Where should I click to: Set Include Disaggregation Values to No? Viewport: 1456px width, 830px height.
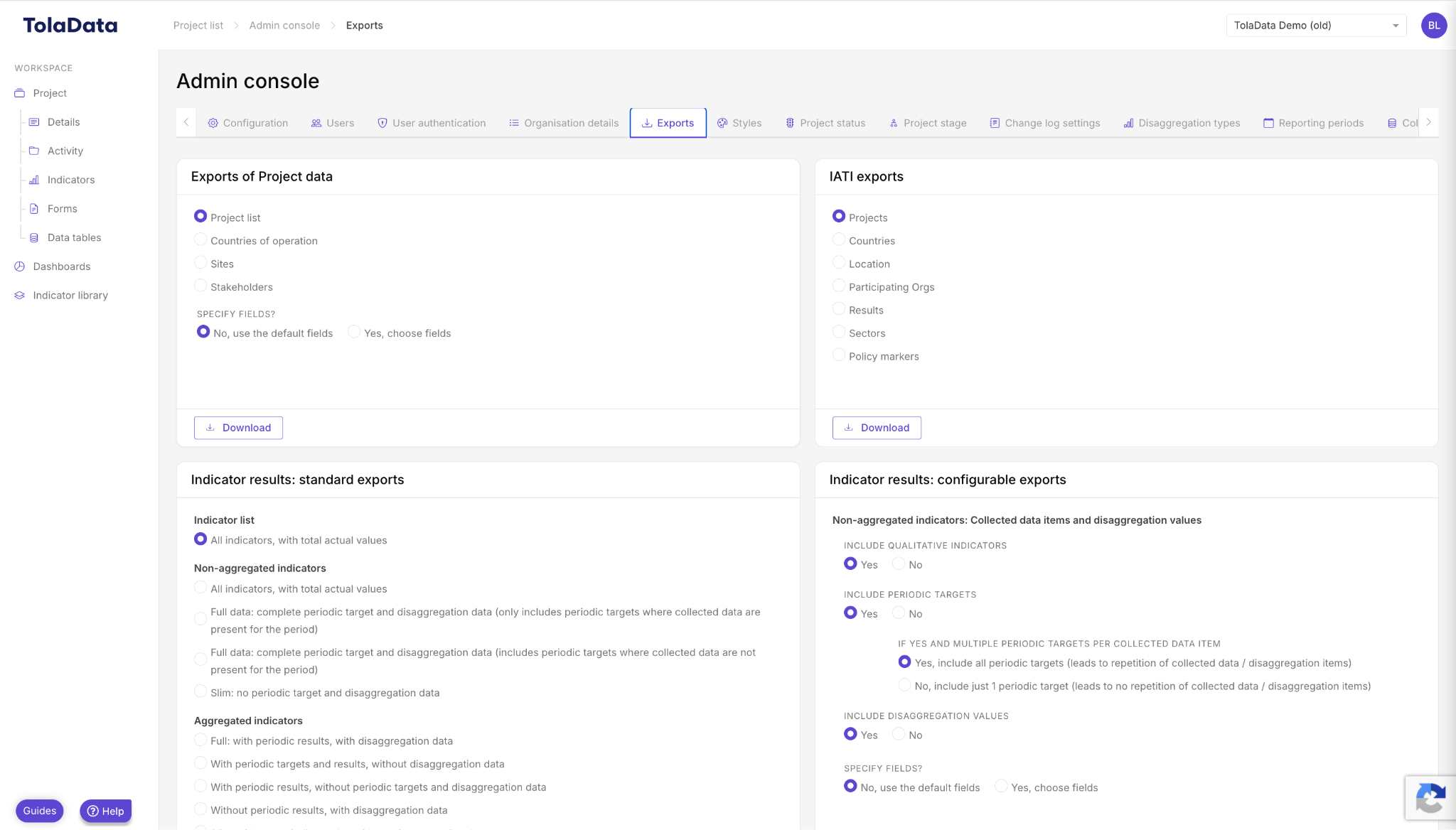(x=899, y=735)
